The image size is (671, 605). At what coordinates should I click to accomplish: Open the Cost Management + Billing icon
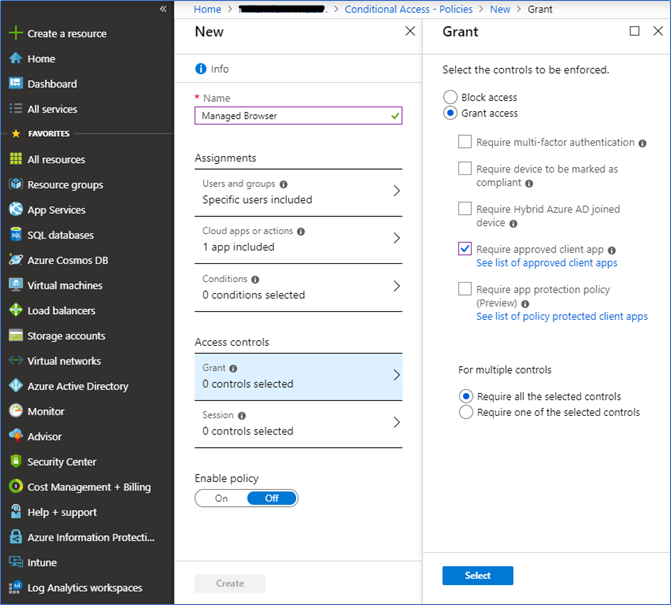tap(16, 486)
